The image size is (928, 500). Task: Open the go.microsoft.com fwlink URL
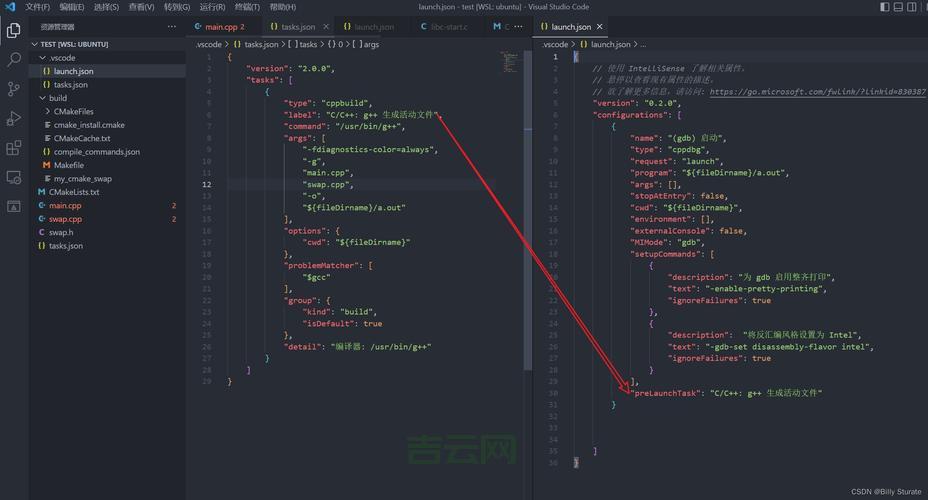817,92
